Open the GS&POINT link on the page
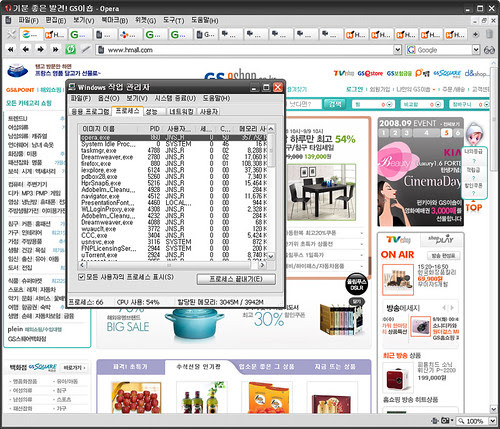The height and width of the screenshot is (429, 500). tap(20, 90)
